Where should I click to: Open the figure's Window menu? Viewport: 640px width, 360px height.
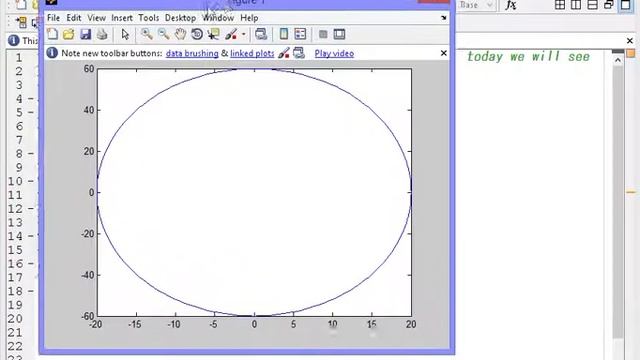point(218,18)
